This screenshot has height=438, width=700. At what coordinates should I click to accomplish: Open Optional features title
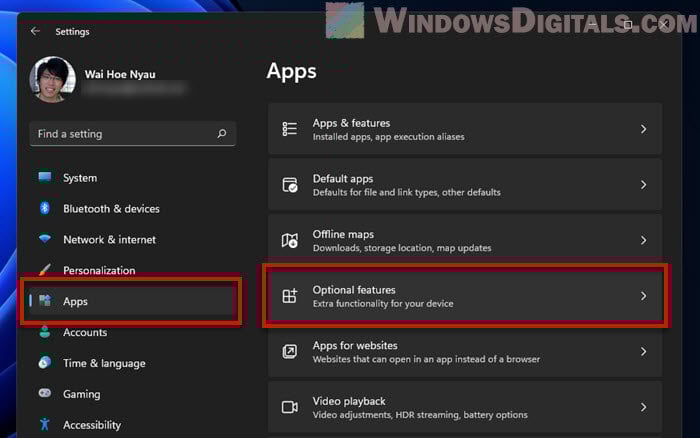(354, 290)
